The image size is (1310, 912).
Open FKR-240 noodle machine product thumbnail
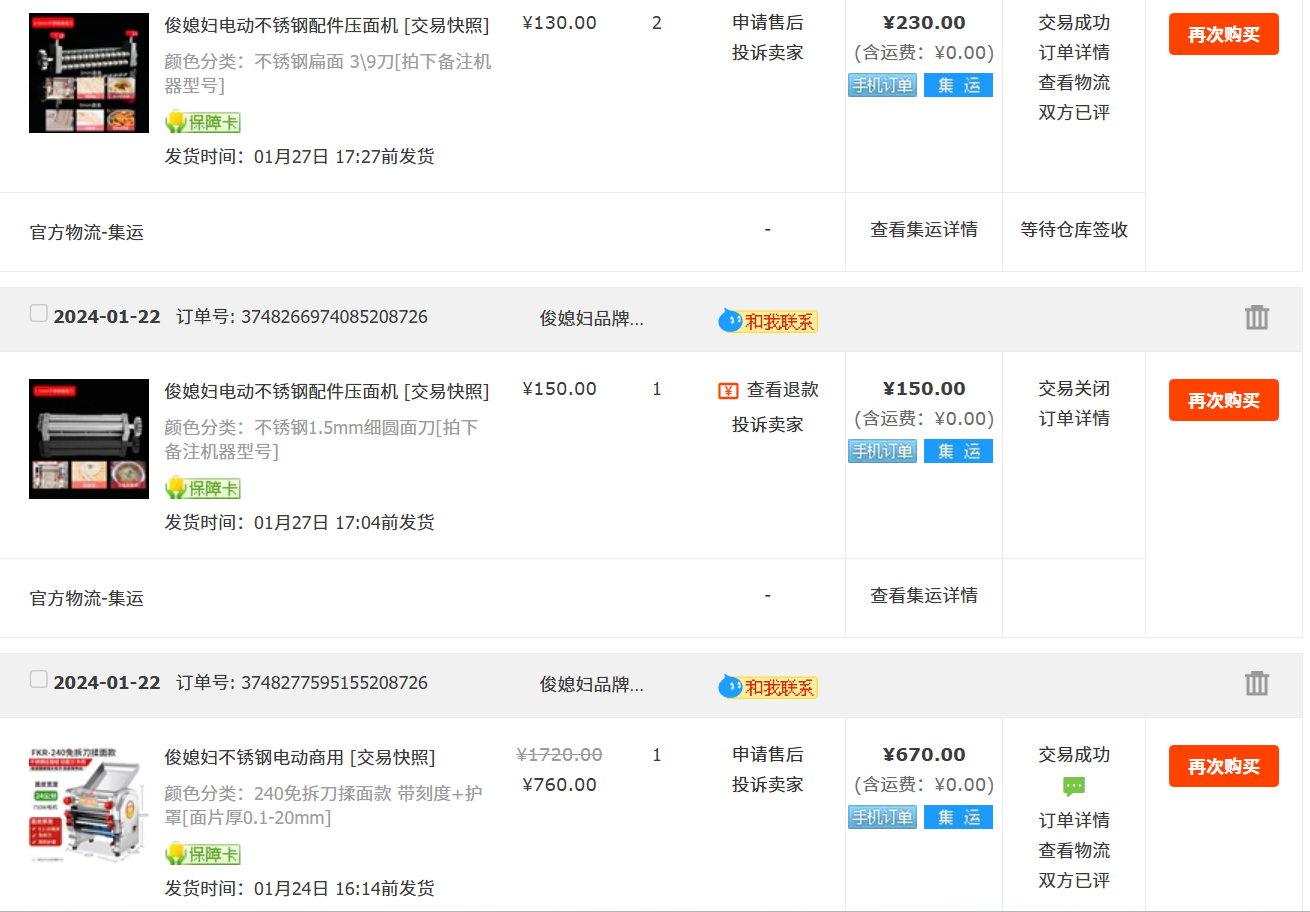(x=74, y=805)
